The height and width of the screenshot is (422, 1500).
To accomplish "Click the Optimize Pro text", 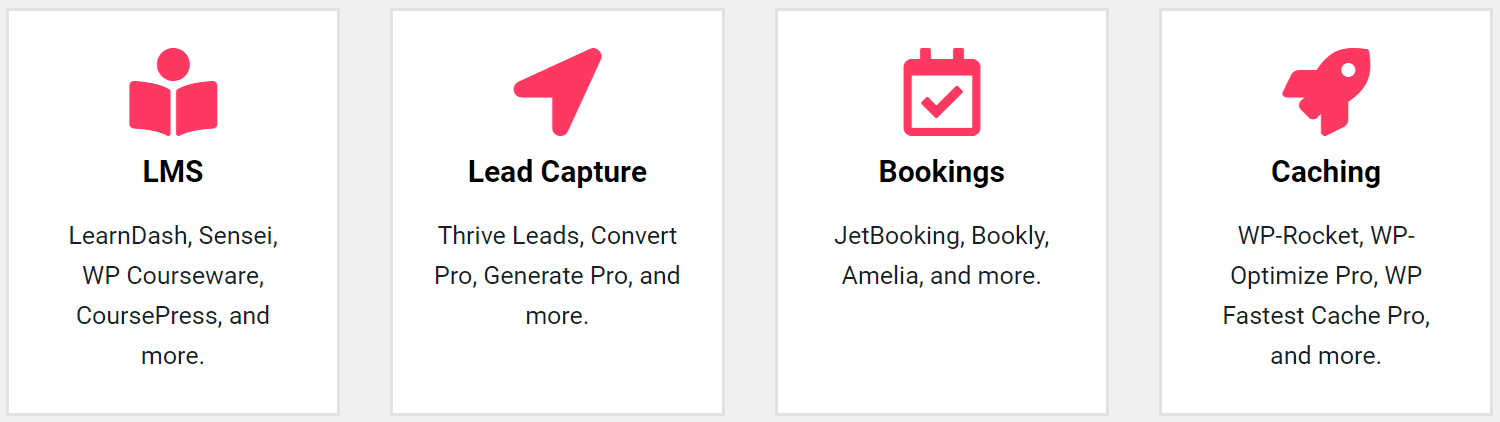I will click(x=1299, y=276).
